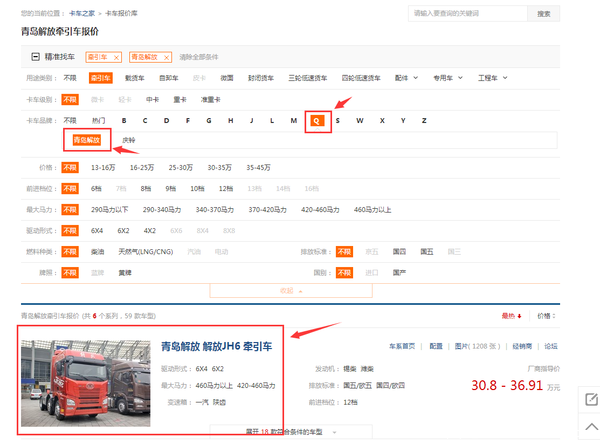Expand 18 matching models list
This screenshot has height=444, width=600.
click(x=291, y=431)
